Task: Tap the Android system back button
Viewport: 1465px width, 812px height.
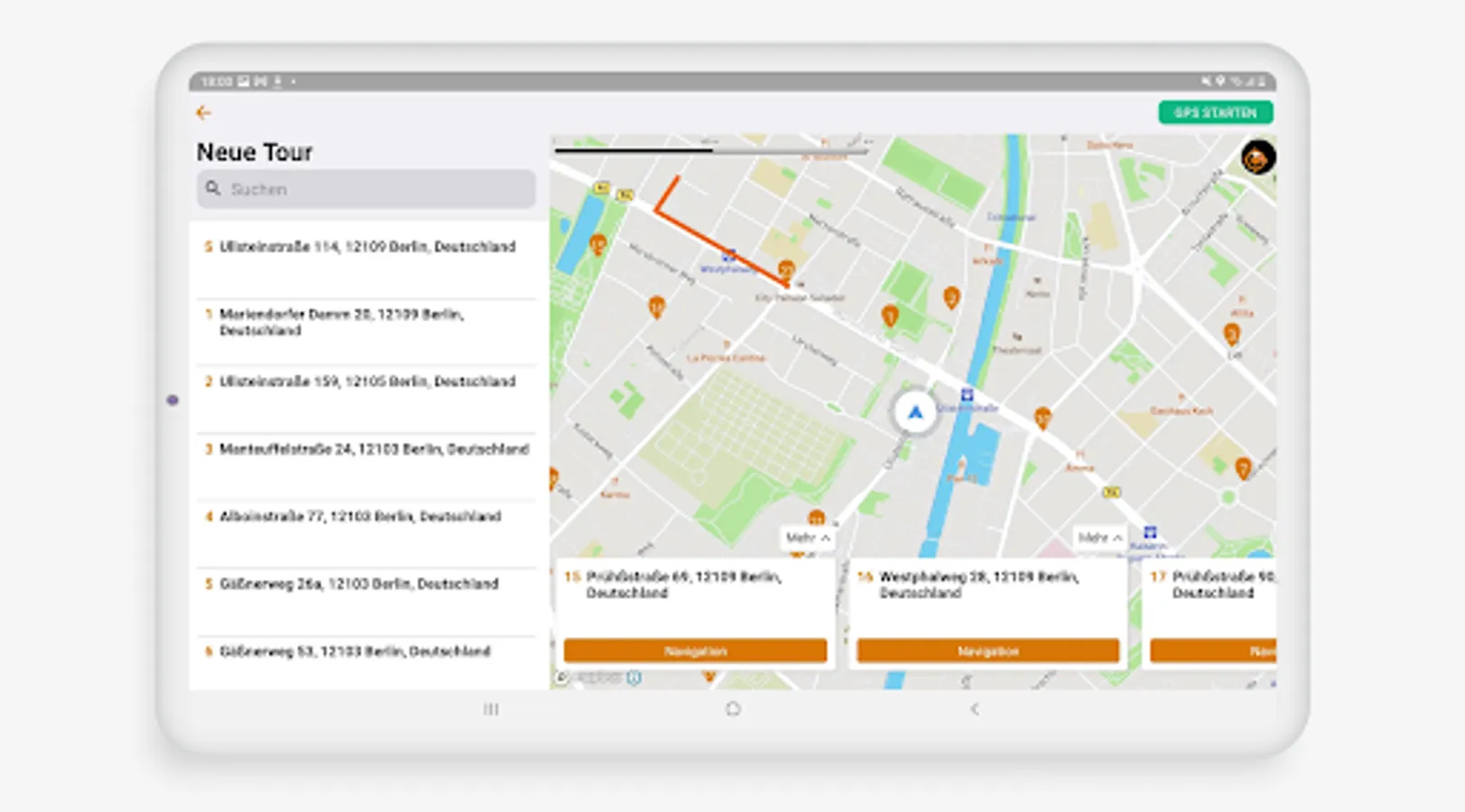Action: 974,709
